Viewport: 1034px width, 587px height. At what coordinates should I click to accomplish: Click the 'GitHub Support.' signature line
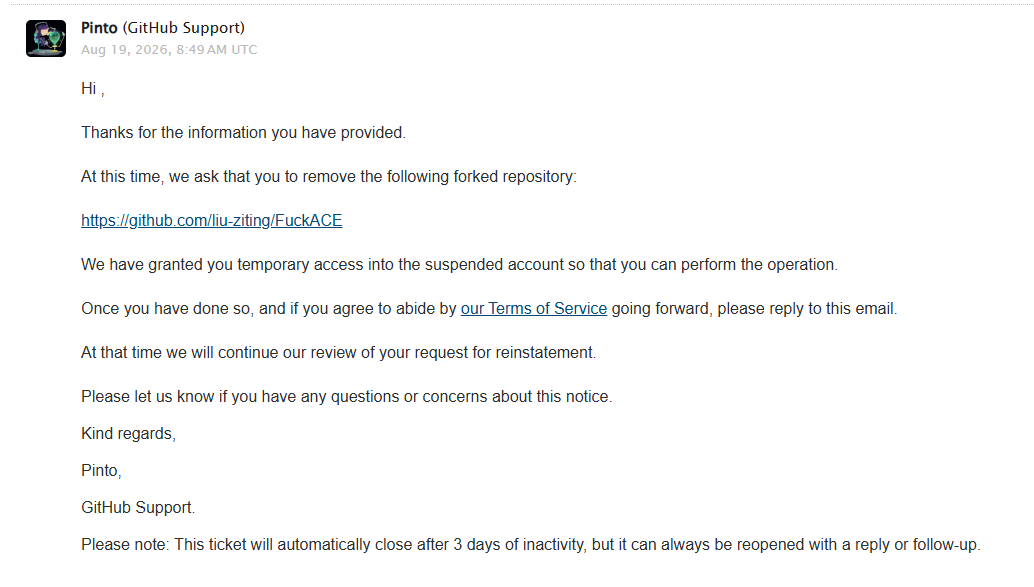(x=138, y=507)
